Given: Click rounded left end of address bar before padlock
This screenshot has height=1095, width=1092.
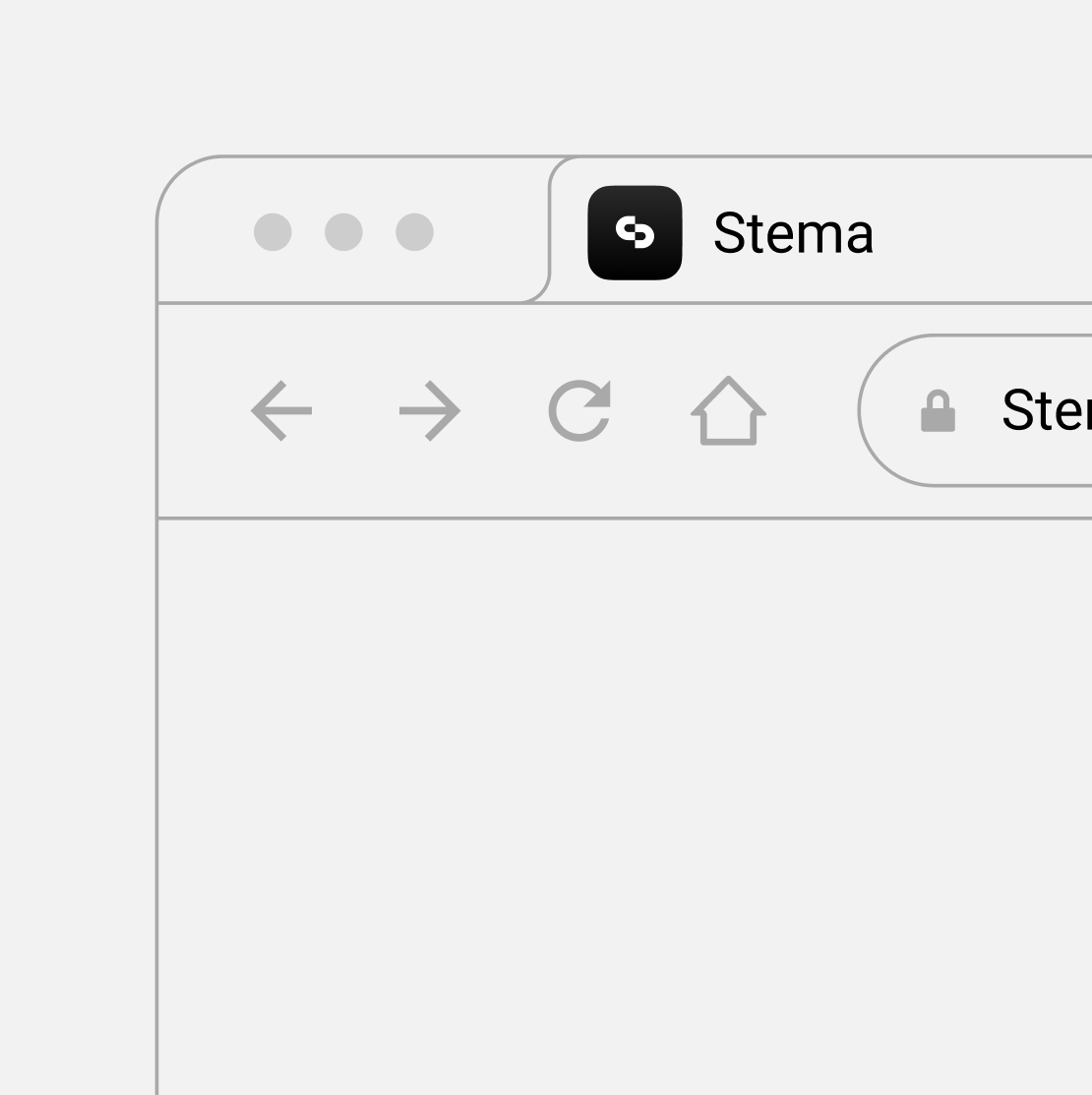Looking at the screenshot, I should pos(888,410).
